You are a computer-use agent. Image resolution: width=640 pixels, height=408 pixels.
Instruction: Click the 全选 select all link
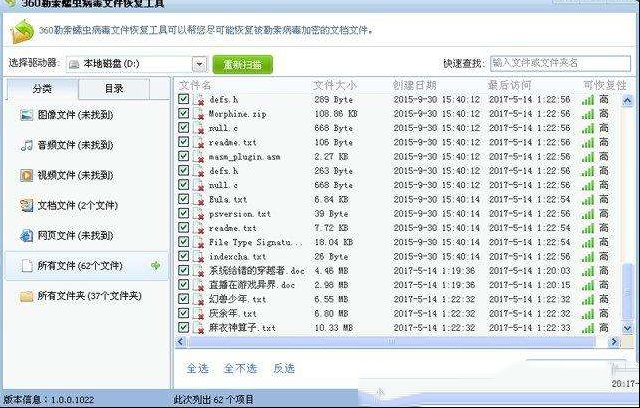[198, 368]
